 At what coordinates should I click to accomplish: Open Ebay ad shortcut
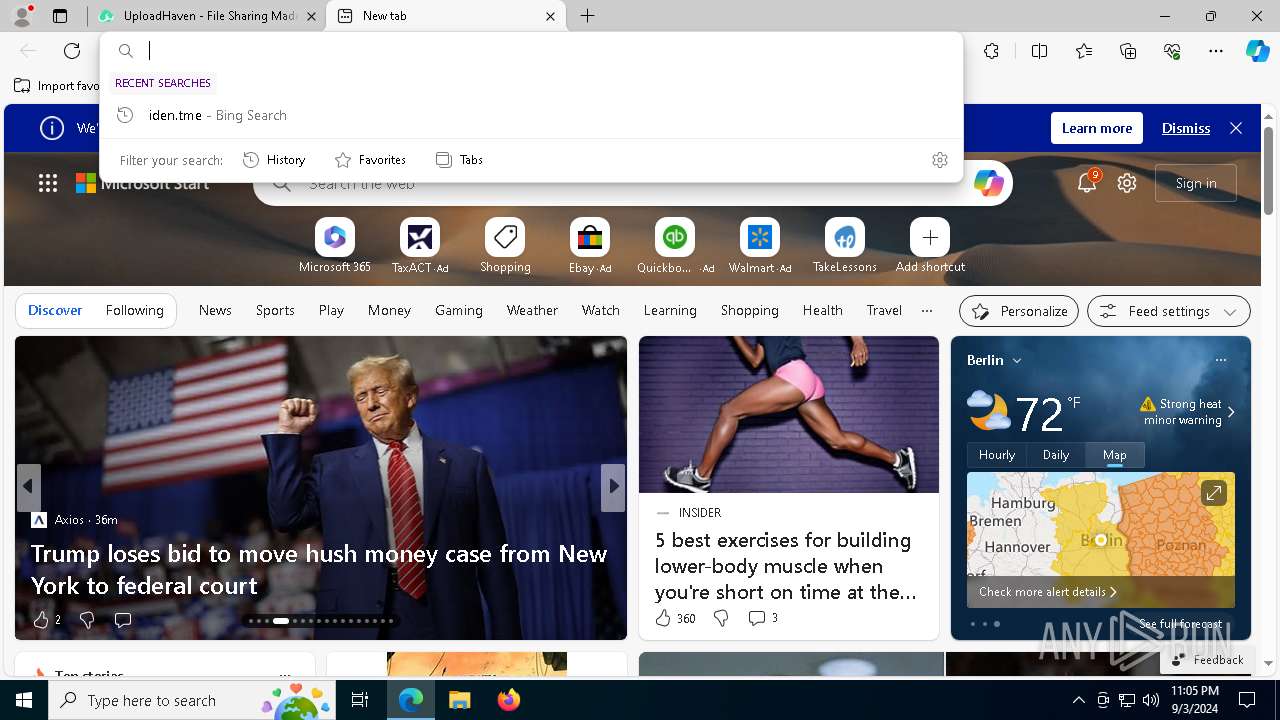pyautogui.click(x=590, y=246)
